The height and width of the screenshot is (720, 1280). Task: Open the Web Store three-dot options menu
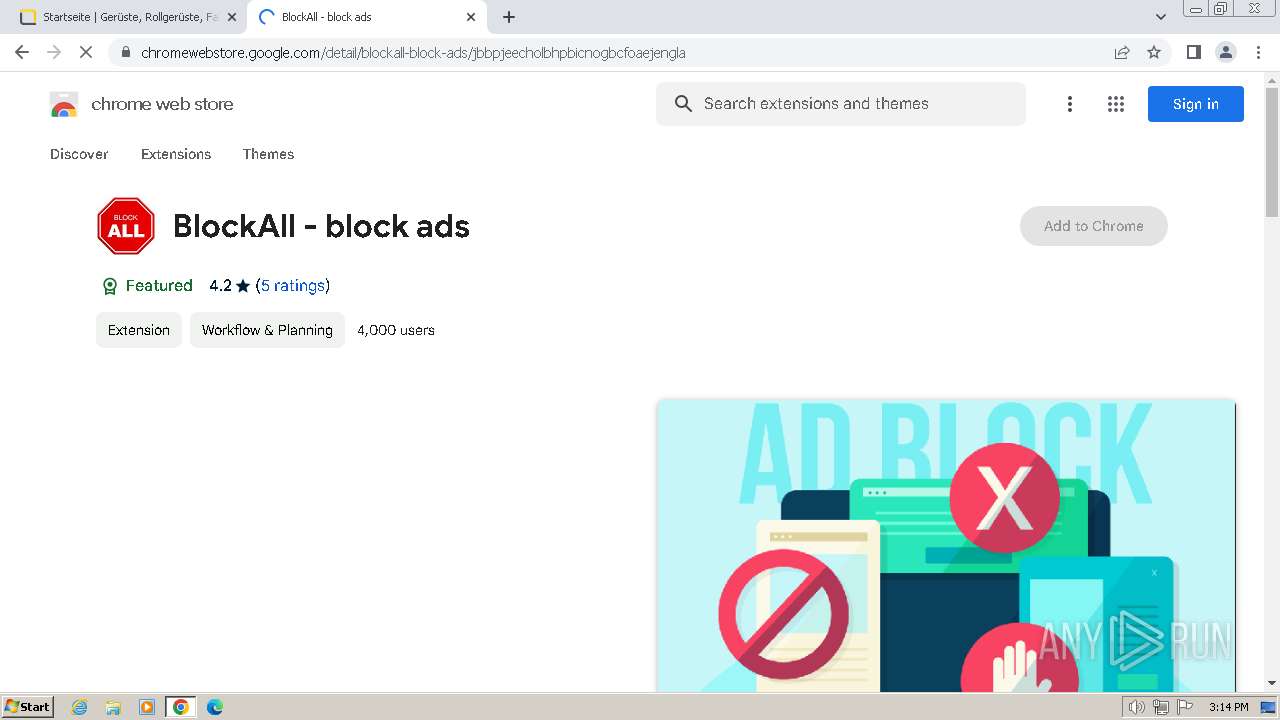[x=1069, y=104]
